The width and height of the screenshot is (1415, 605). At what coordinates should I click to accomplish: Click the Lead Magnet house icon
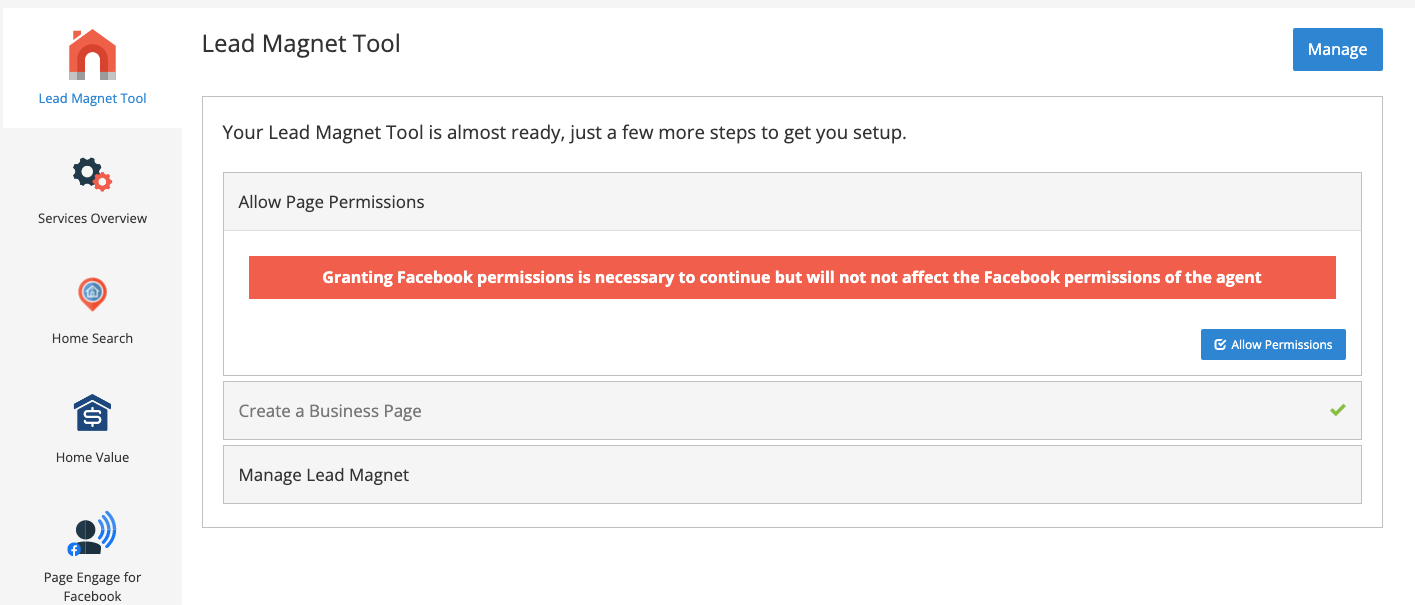pos(92,54)
